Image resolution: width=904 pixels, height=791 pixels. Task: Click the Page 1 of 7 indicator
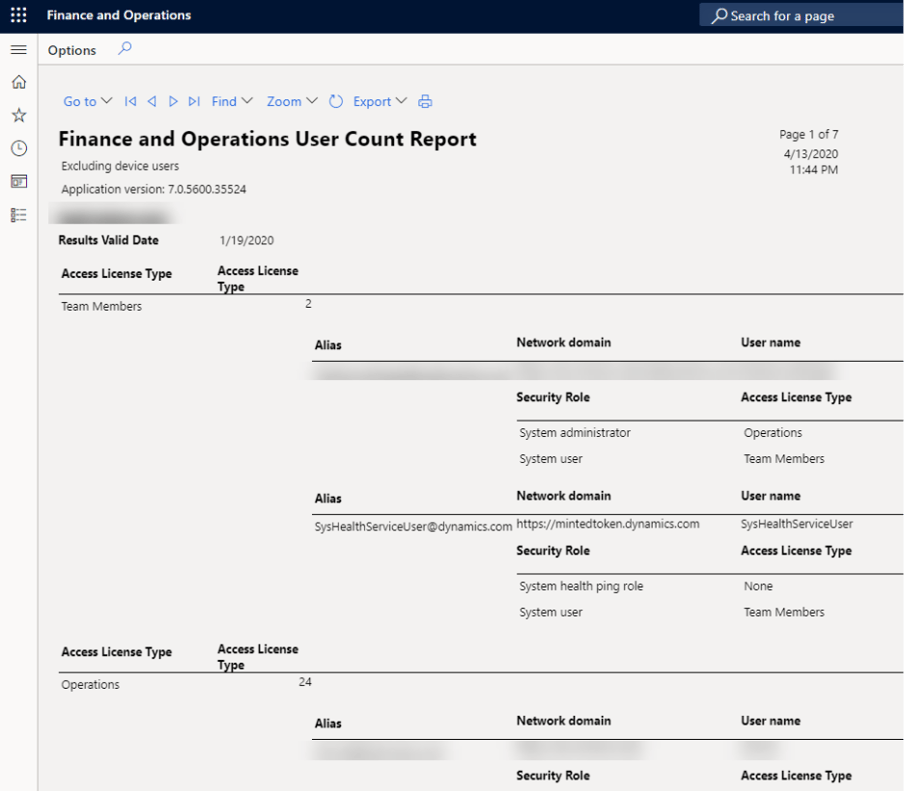pos(808,134)
